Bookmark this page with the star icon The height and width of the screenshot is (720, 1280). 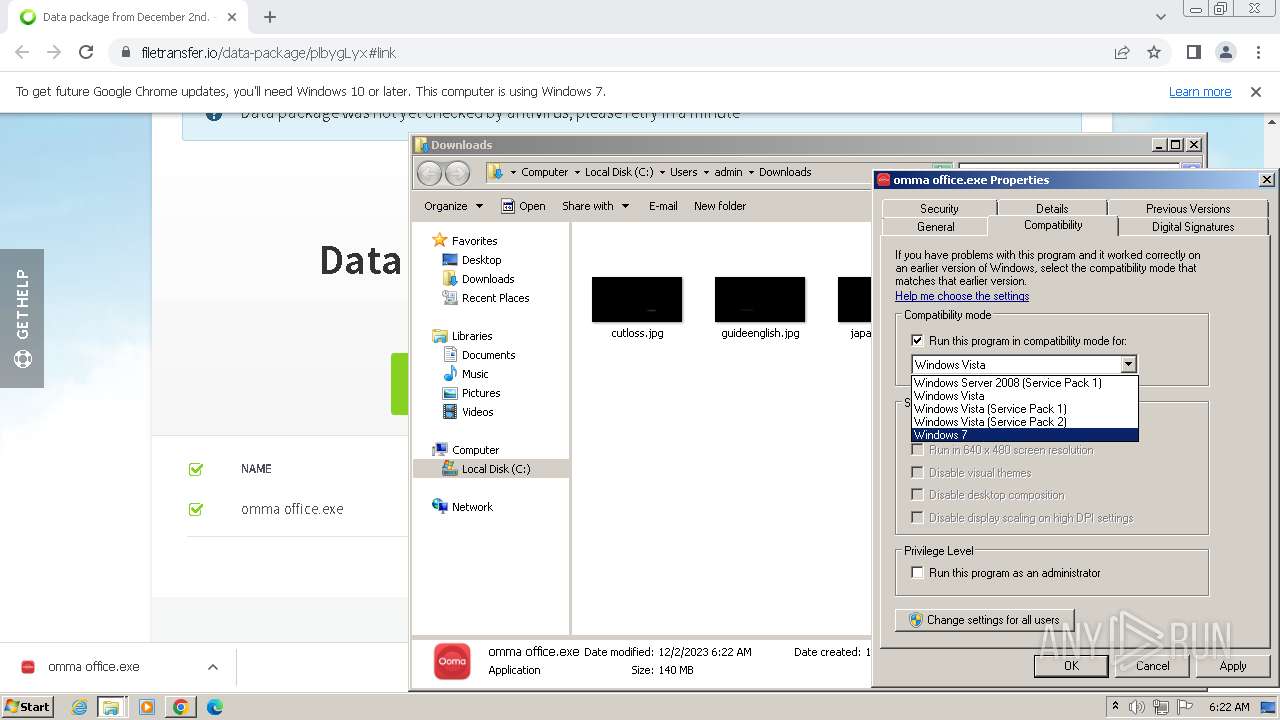(1154, 52)
